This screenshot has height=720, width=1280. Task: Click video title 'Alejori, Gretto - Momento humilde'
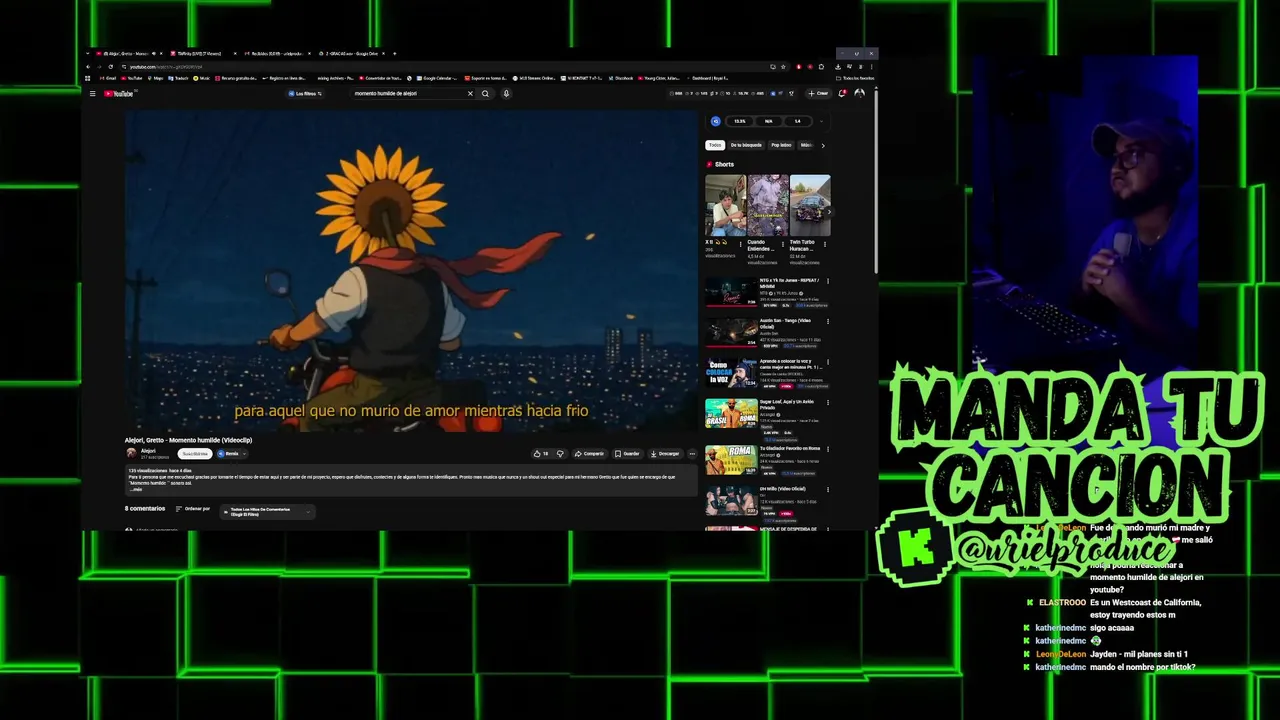[188, 440]
